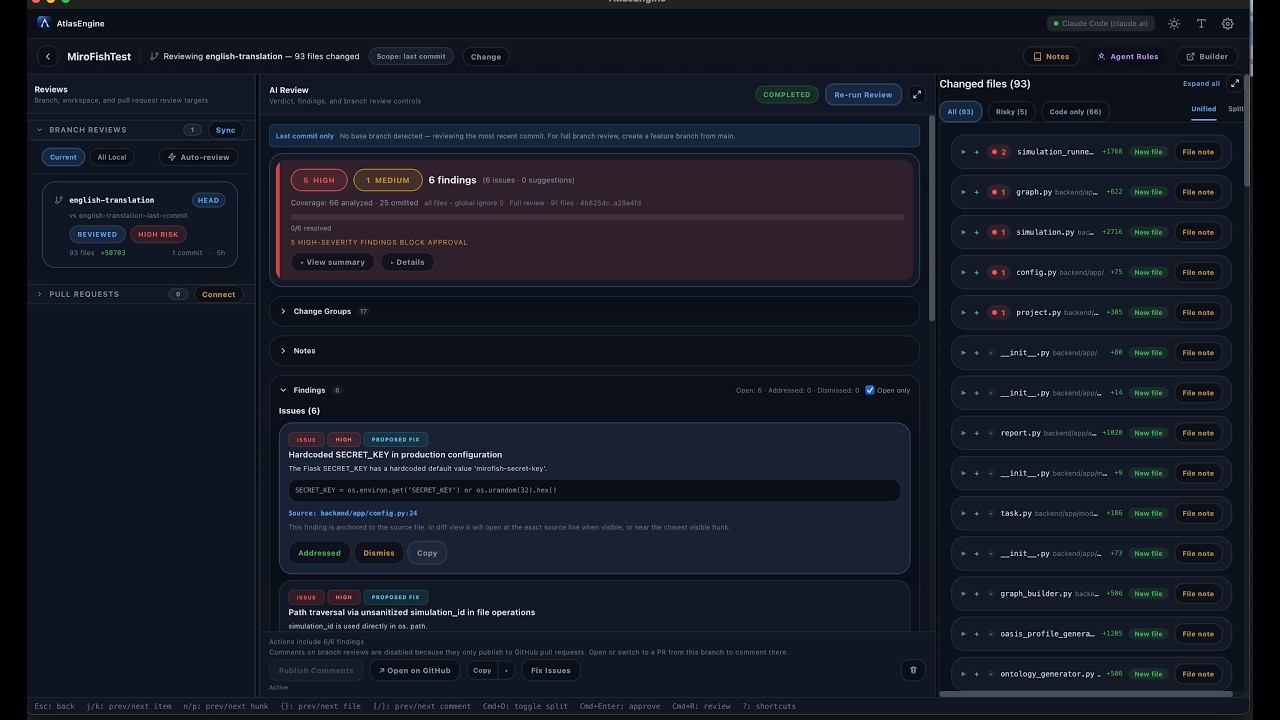Show All (93) changed files

[960, 112]
